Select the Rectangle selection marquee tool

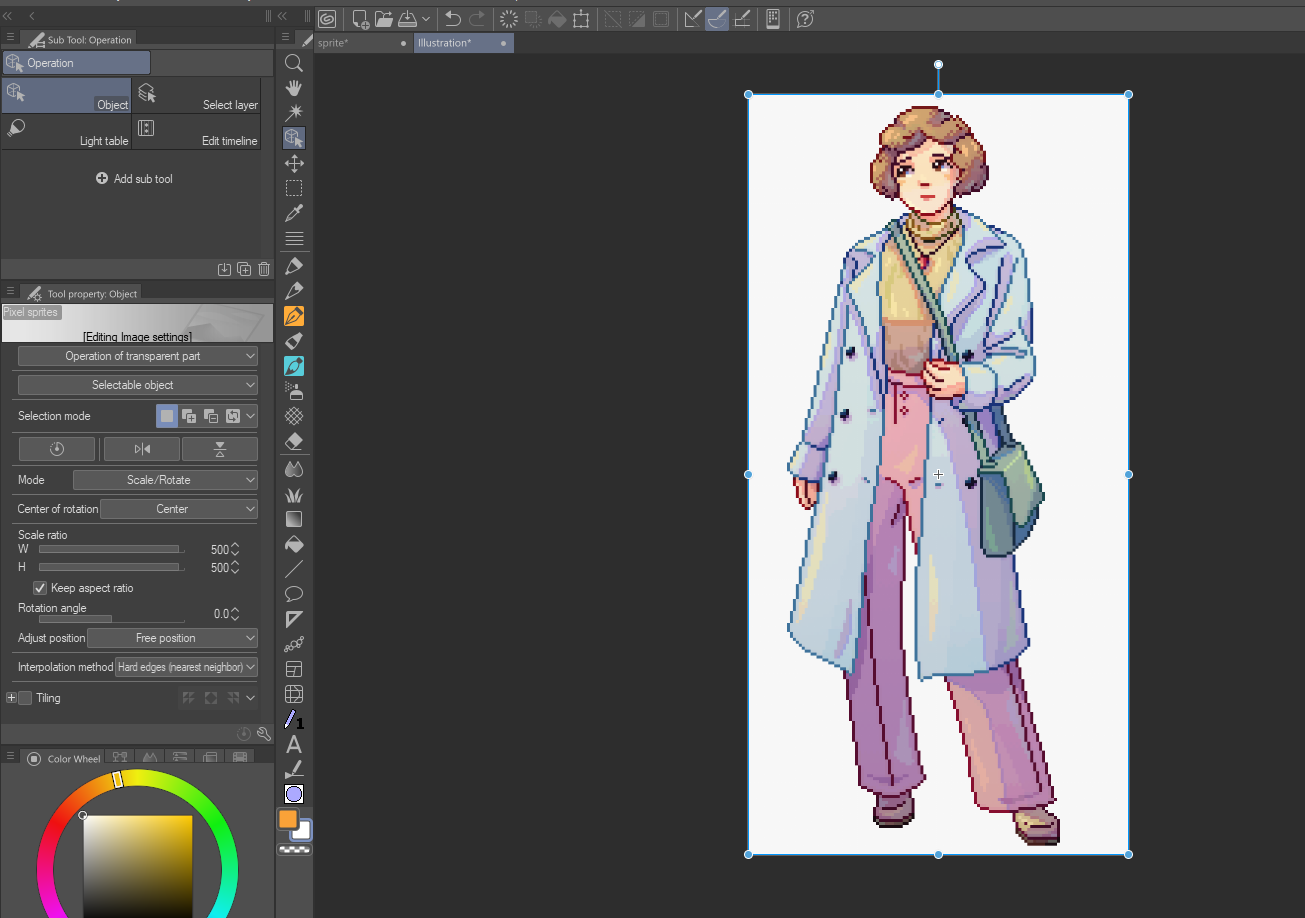[294, 188]
